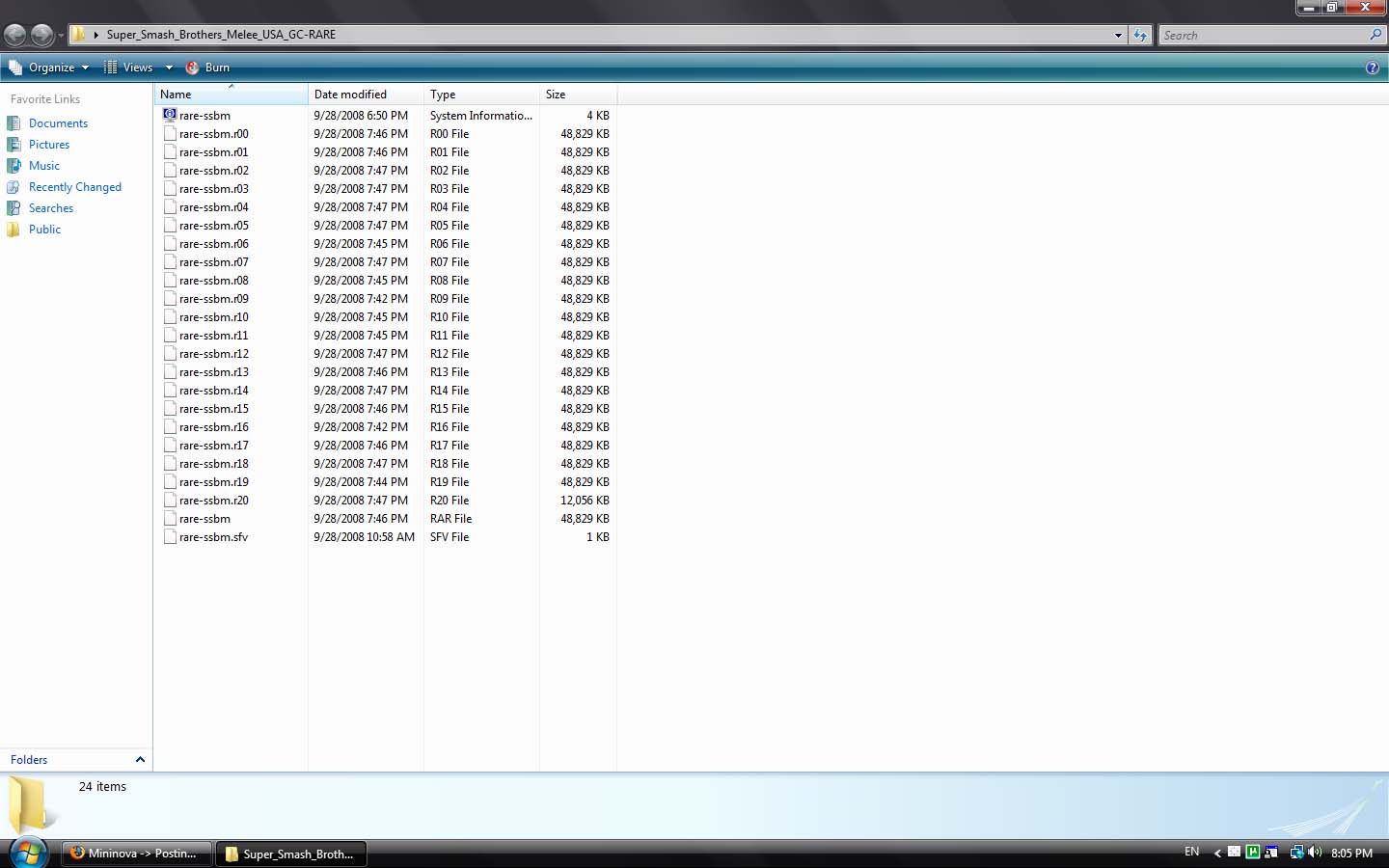Image resolution: width=1389 pixels, height=868 pixels.
Task: Open Searches in Favorite Links
Action: click(x=51, y=208)
